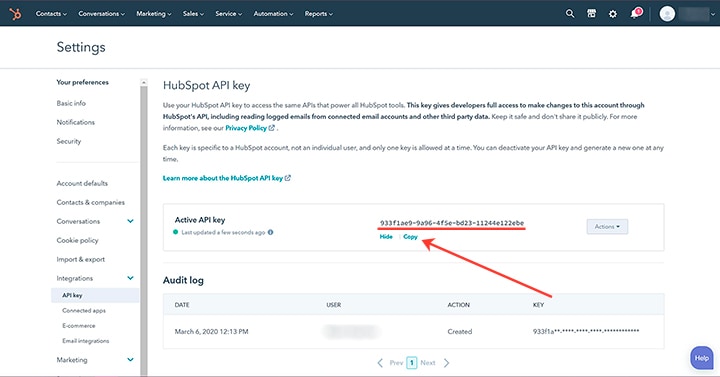Open the Actions dropdown for the API key

click(x=607, y=226)
